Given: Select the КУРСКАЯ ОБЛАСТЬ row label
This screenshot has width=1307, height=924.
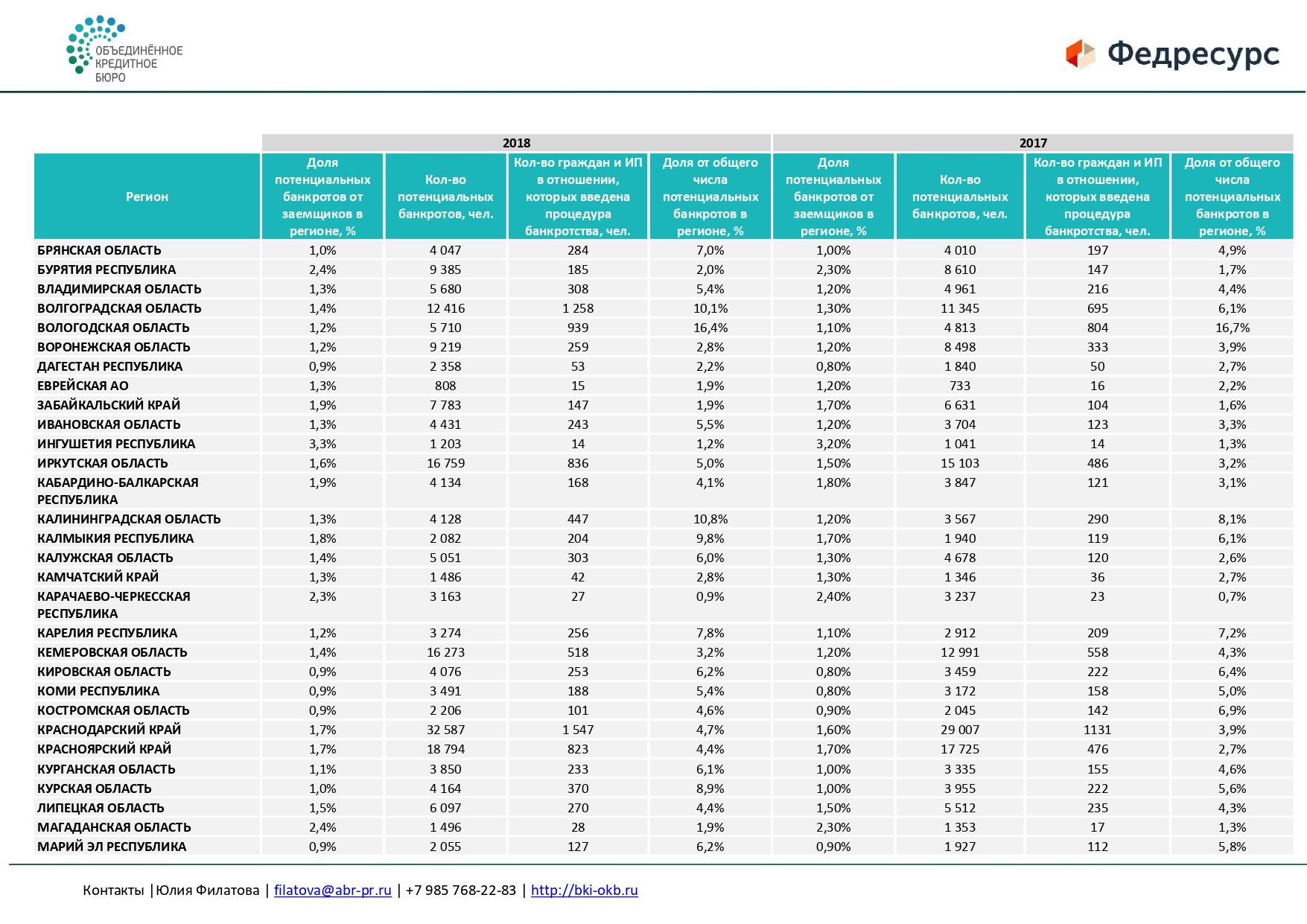Looking at the screenshot, I should coord(95,788).
